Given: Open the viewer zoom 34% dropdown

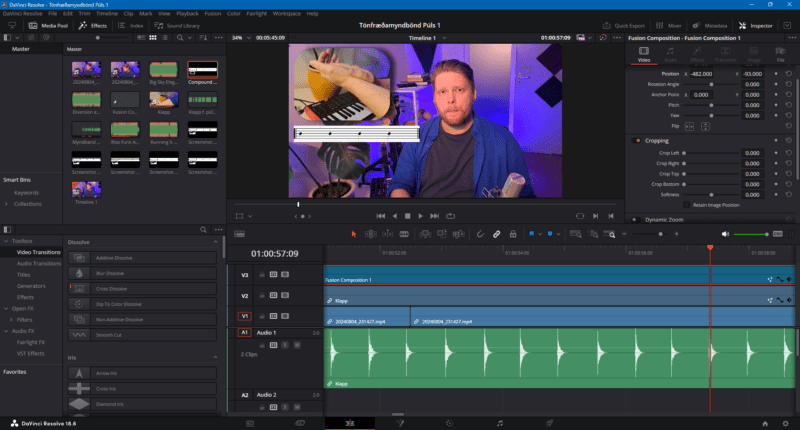Looking at the screenshot, I should coord(241,37).
